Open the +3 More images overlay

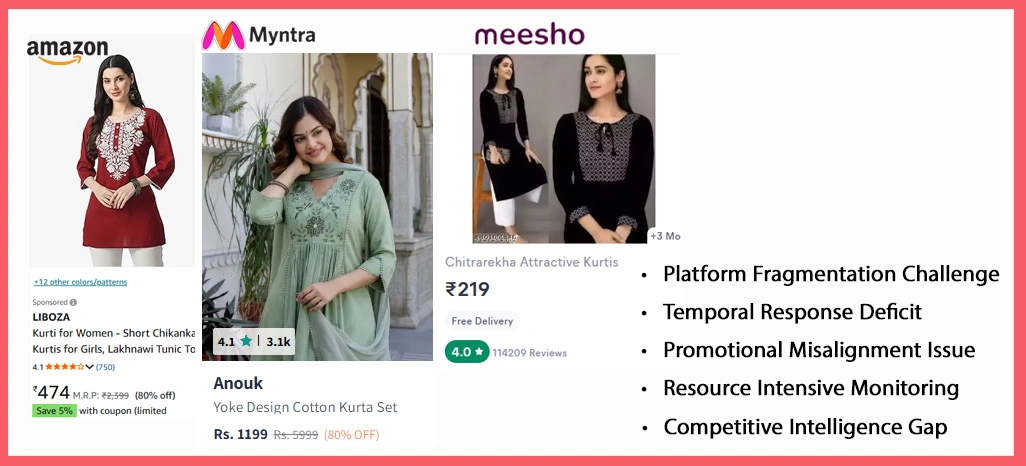tap(665, 236)
